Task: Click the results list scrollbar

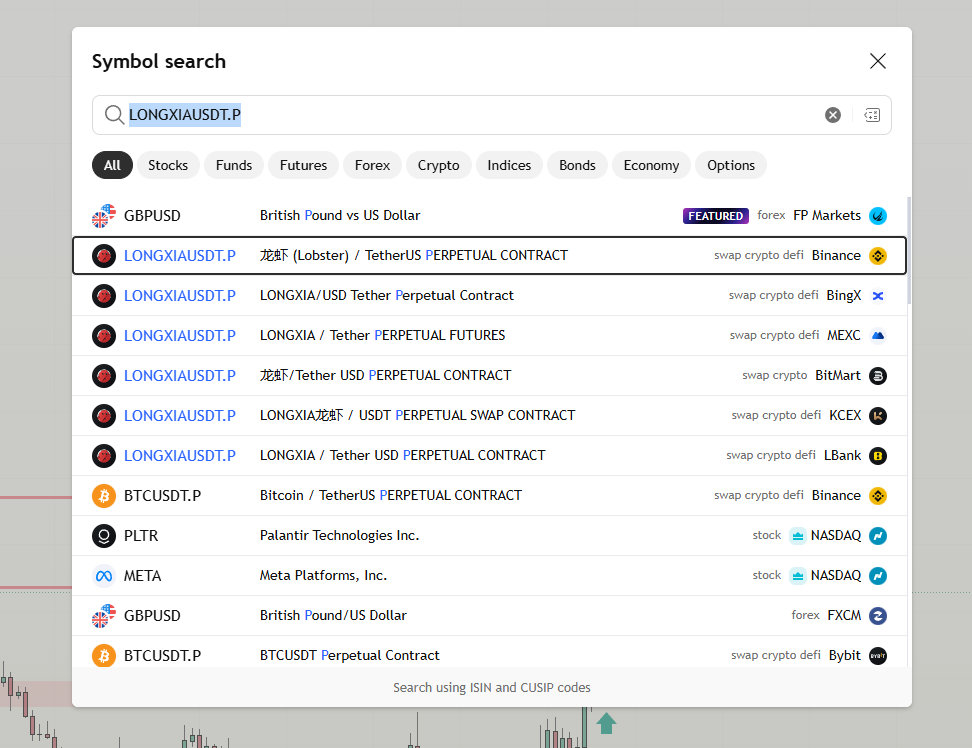Action: [x=909, y=250]
